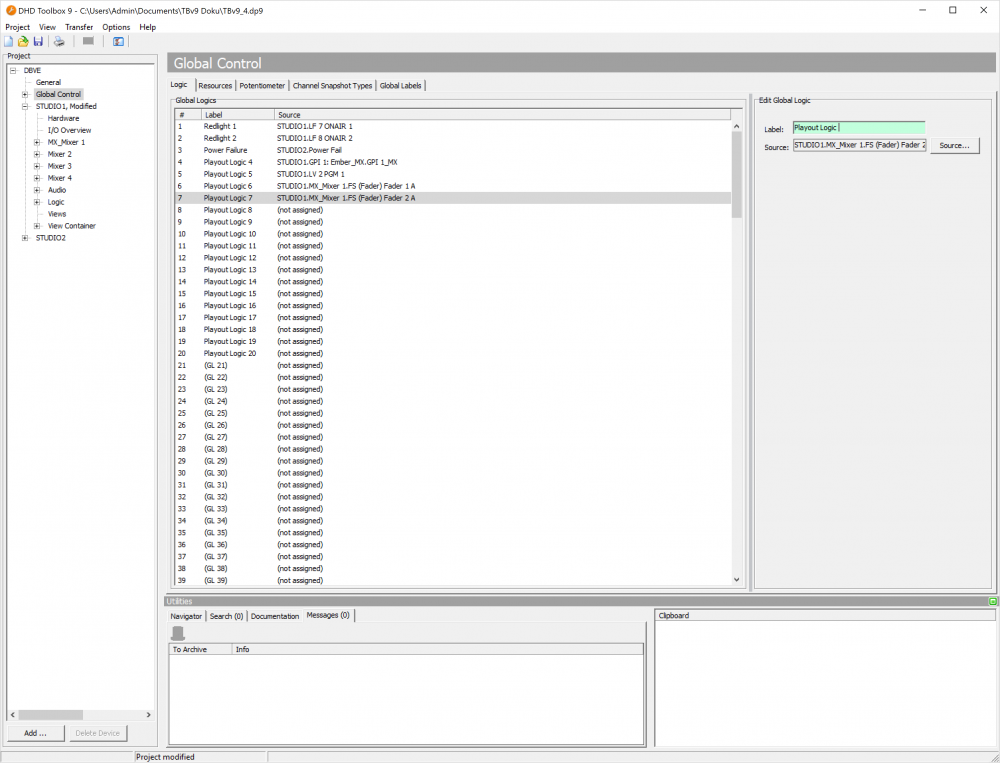Collapse the STUDIO1, Modified tree node

coord(24,106)
